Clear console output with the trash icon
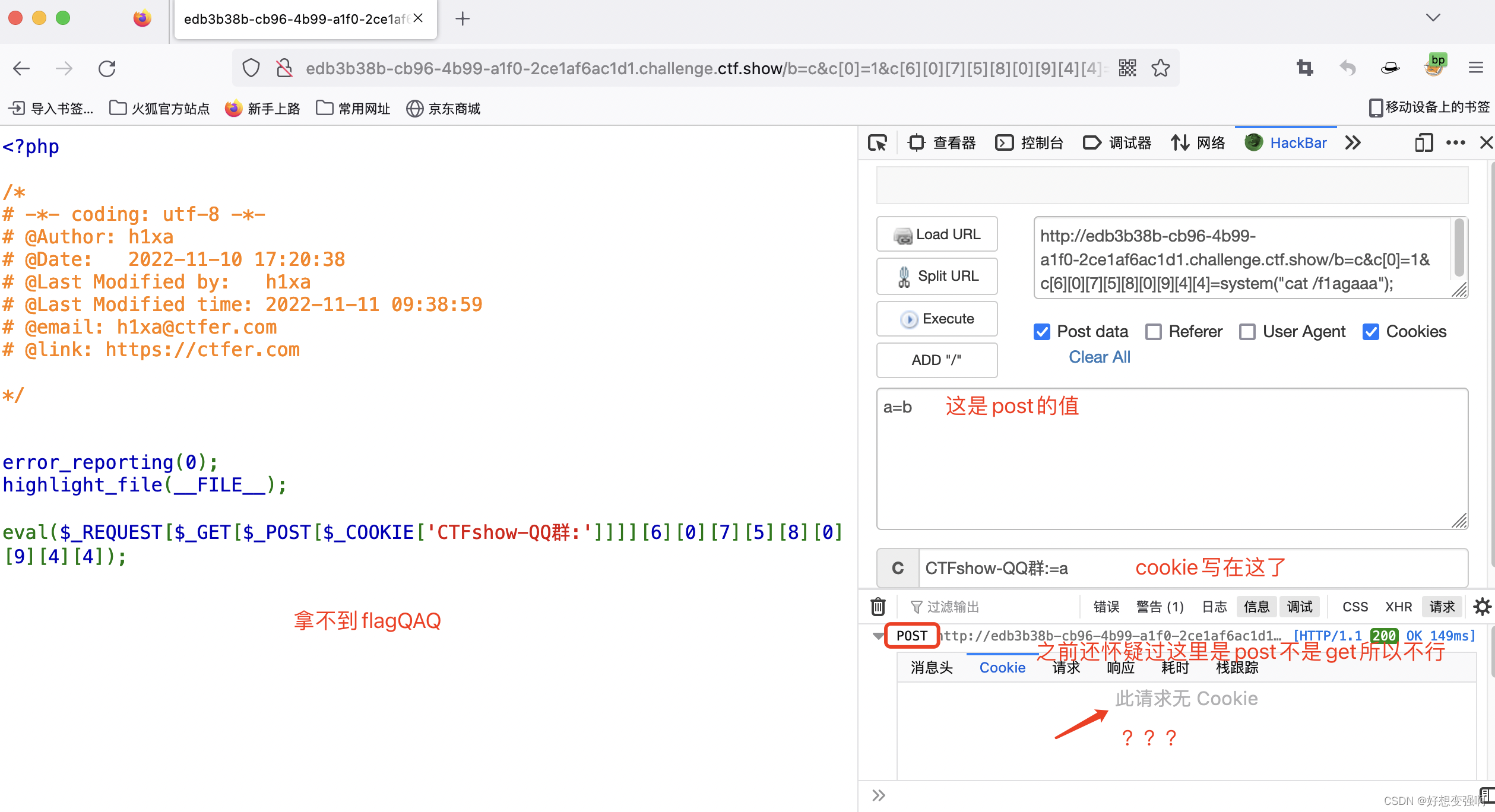Image resolution: width=1495 pixels, height=812 pixels. tap(878, 607)
